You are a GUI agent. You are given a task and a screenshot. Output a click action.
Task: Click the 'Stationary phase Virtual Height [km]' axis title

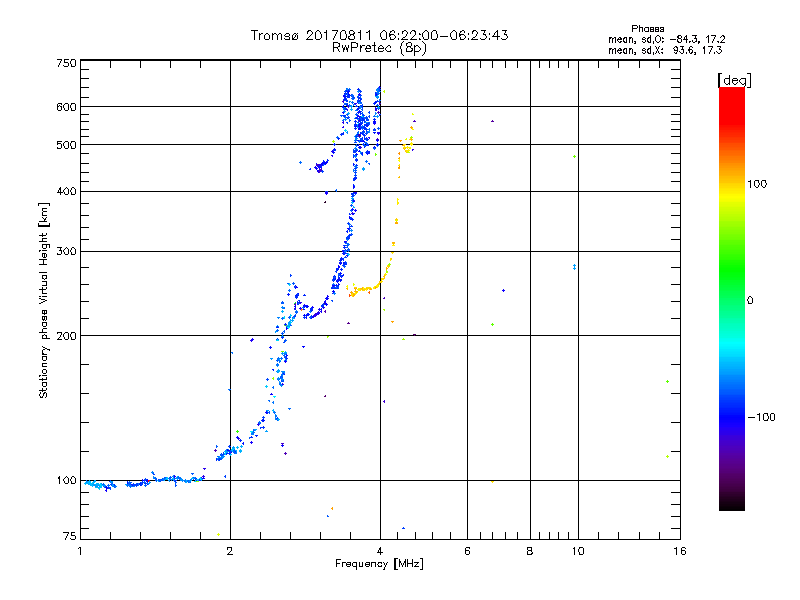(44, 300)
